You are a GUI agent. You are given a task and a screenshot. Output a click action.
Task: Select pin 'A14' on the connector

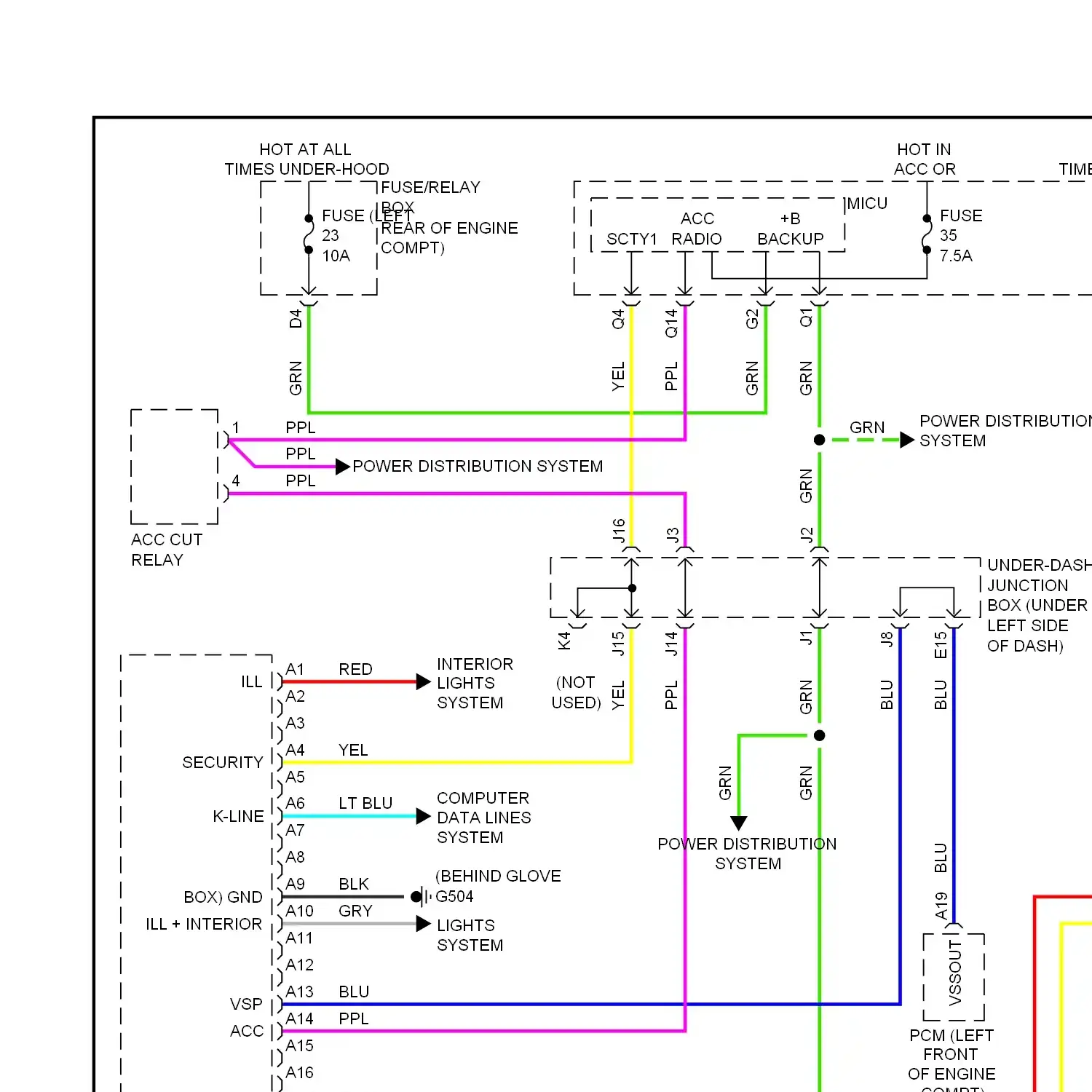pyautogui.click(x=299, y=1018)
